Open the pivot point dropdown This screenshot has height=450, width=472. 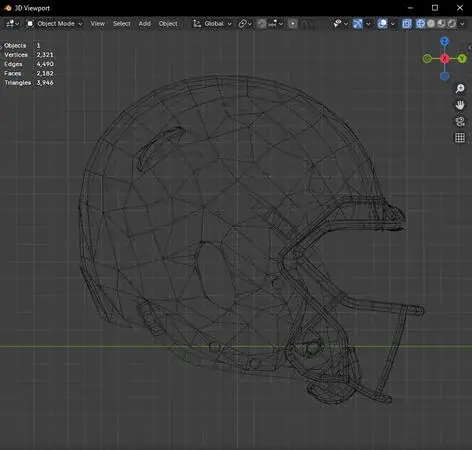(245, 24)
